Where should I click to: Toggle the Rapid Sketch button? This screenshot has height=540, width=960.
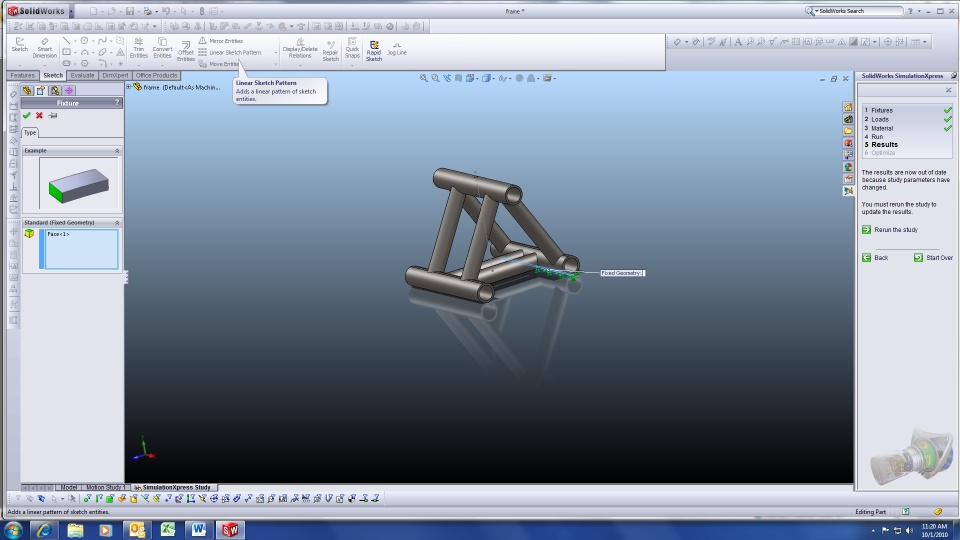[373, 50]
